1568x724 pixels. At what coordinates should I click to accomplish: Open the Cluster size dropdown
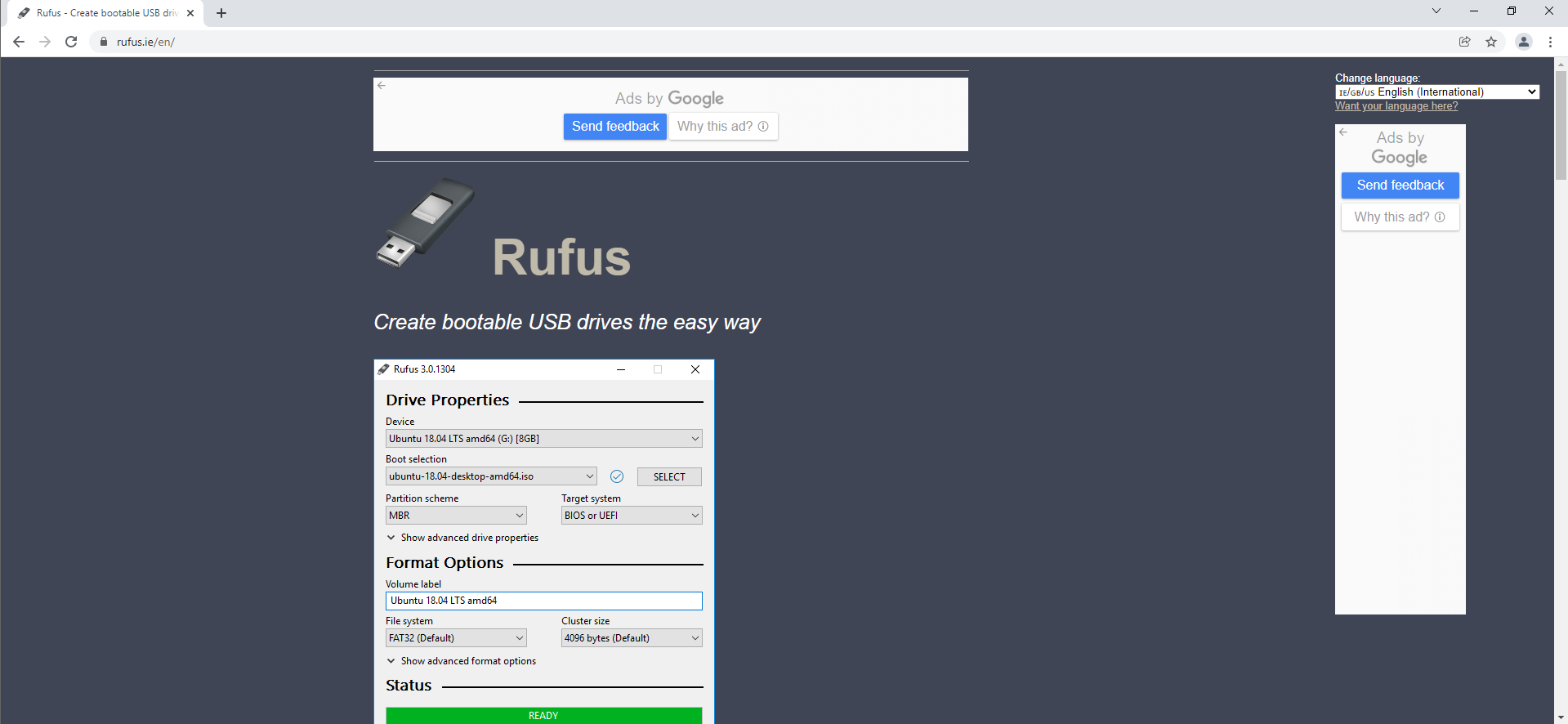(632, 638)
